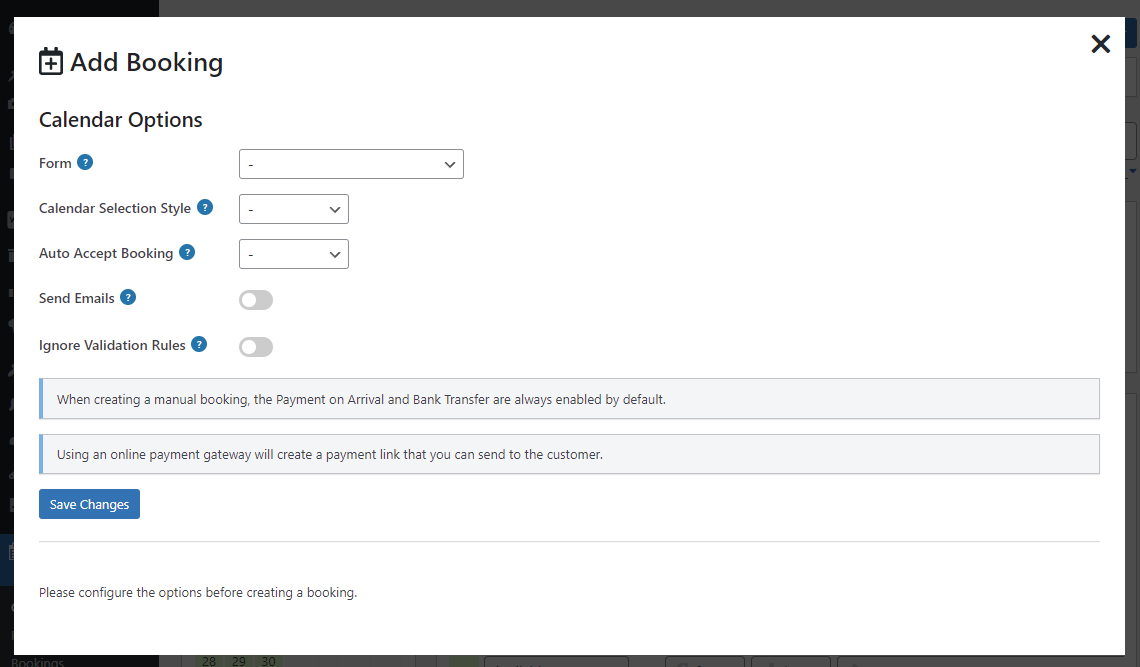Turn on Ignore Validation Rules switch
The image size is (1140, 667).
(256, 347)
